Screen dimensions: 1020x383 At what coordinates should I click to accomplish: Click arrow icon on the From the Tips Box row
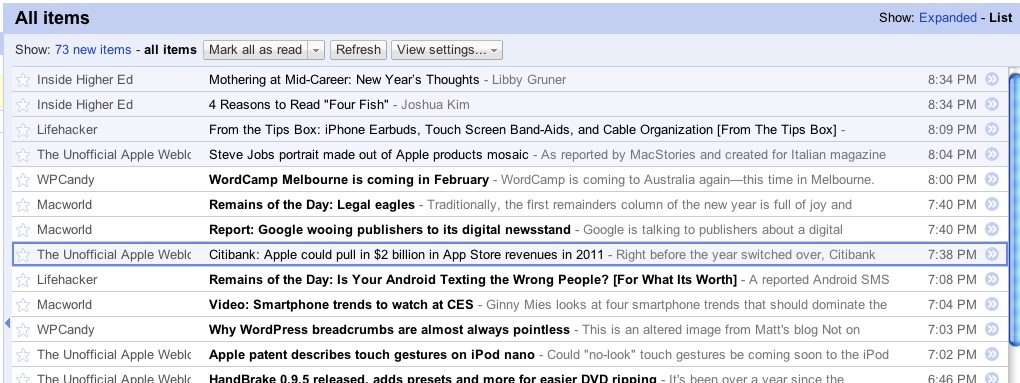991,129
